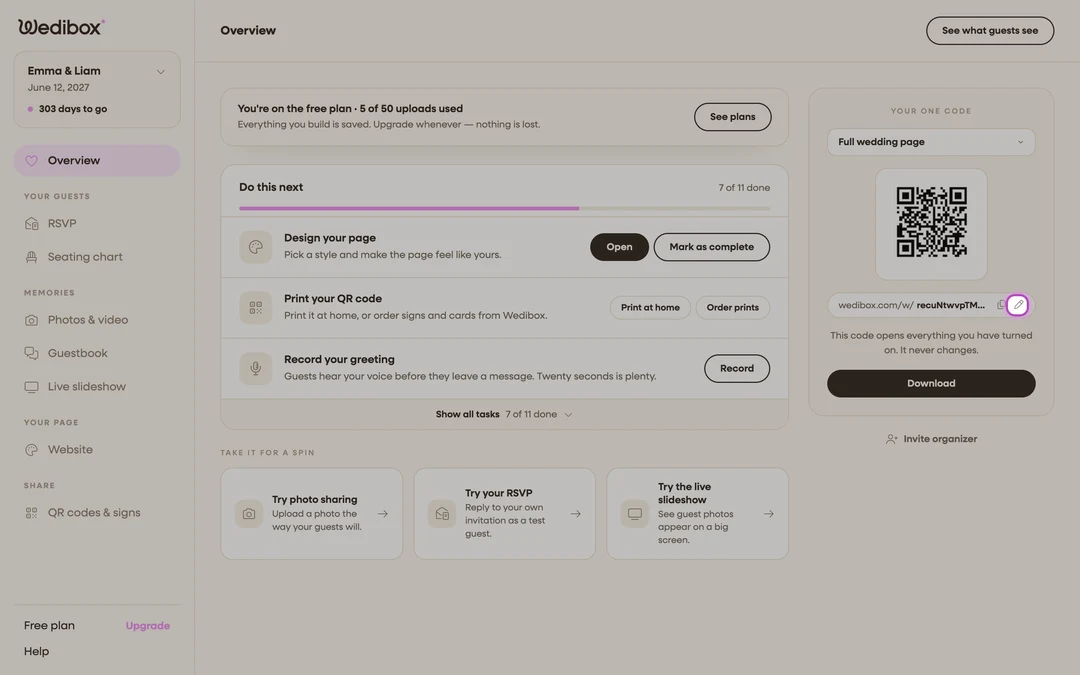Image resolution: width=1080 pixels, height=675 pixels.
Task: Click the QR codes & signs grid icon
Action: (32, 513)
